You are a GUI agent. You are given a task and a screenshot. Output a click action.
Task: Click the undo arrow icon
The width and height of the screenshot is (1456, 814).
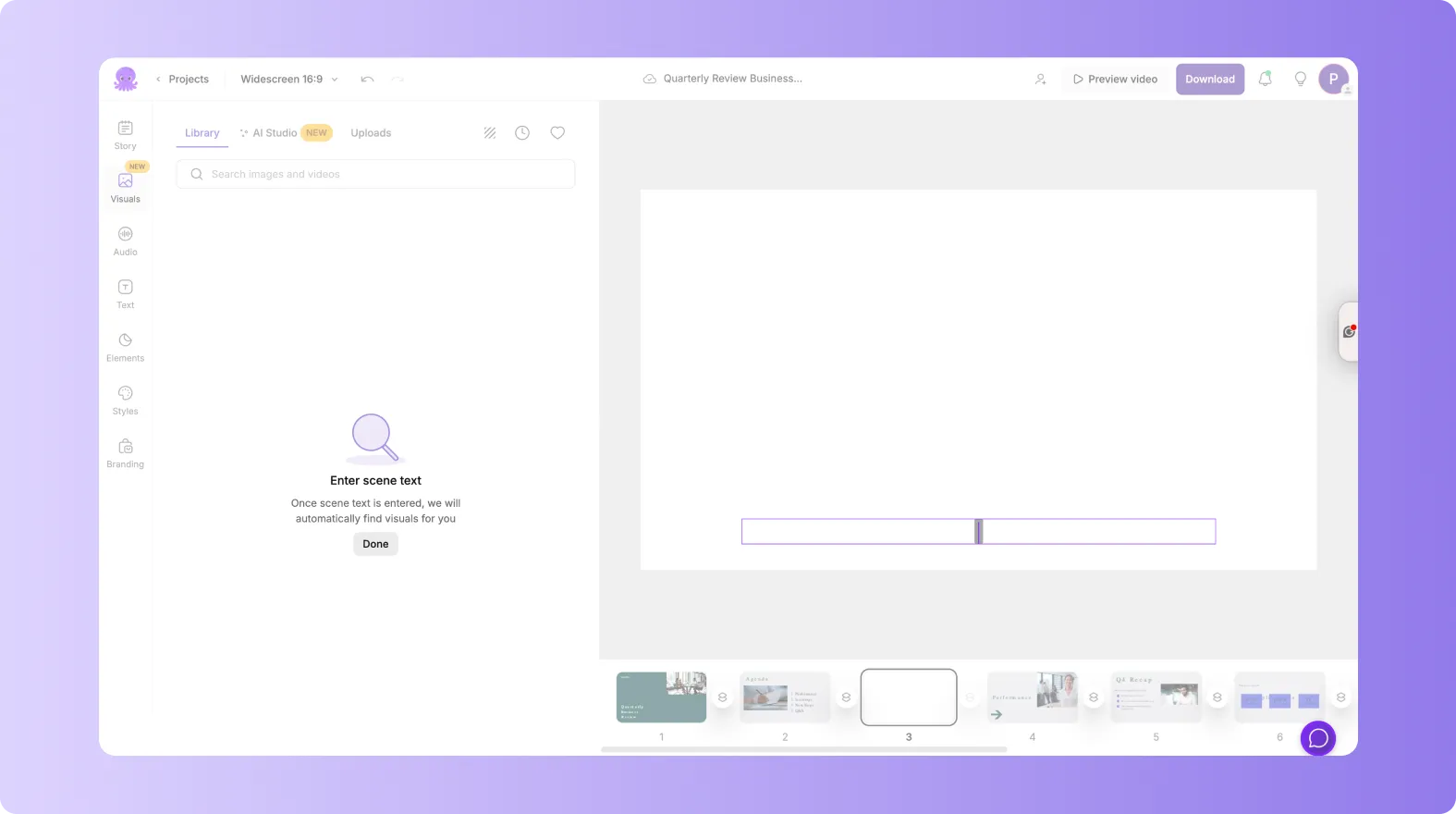[367, 80]
